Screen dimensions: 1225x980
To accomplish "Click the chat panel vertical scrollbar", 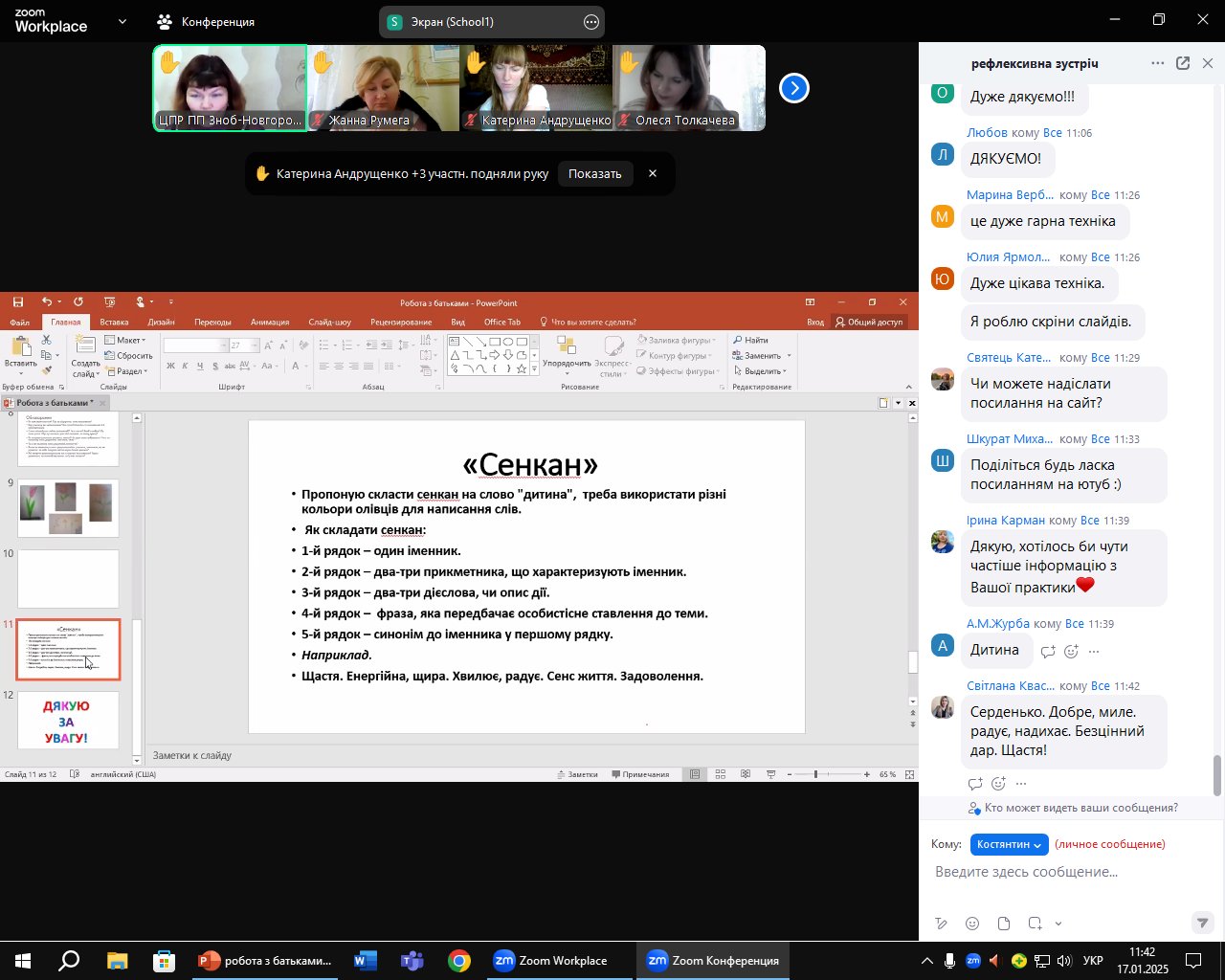I will [1217, 775].
